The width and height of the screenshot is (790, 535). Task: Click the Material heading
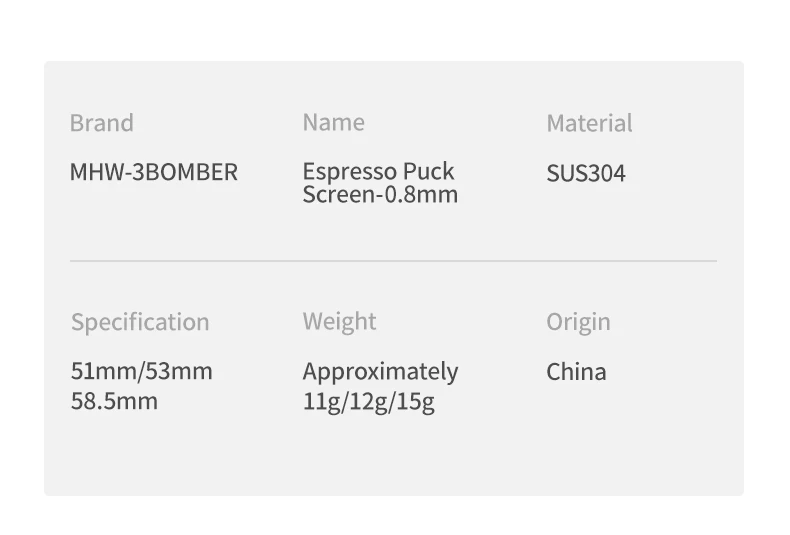589,123
